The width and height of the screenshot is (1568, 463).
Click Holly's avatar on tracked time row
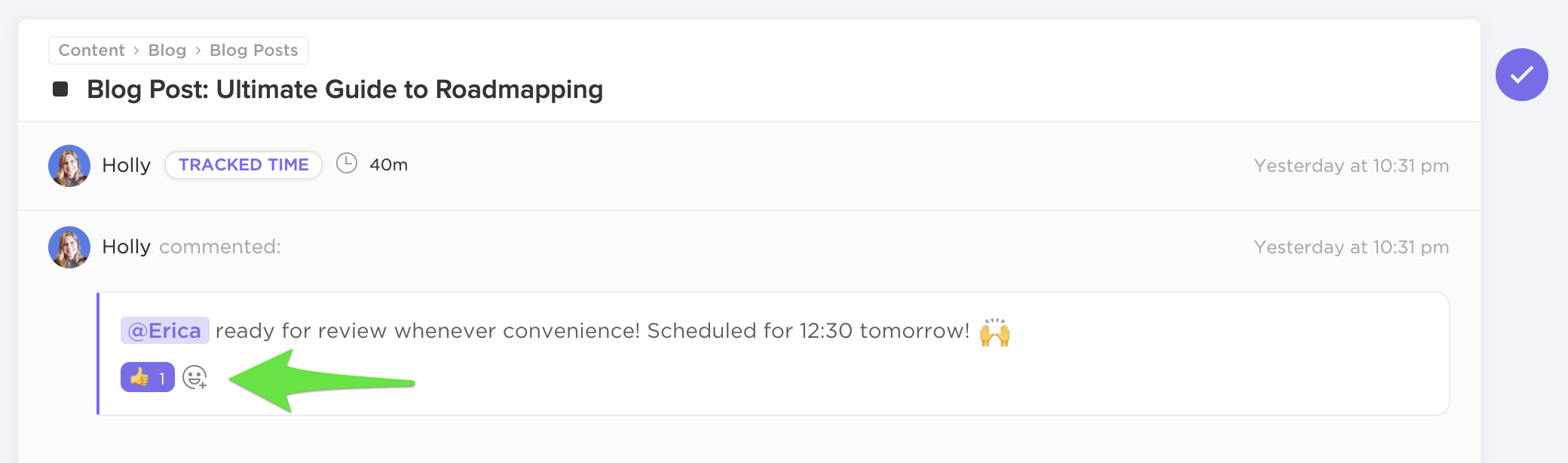tap(69, 166)
